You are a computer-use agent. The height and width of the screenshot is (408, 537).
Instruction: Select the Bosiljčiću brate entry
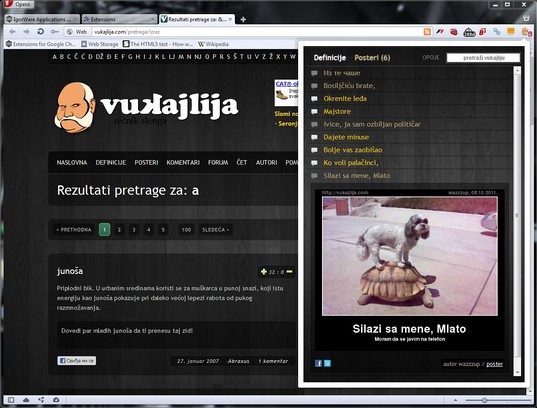(349, 86)
